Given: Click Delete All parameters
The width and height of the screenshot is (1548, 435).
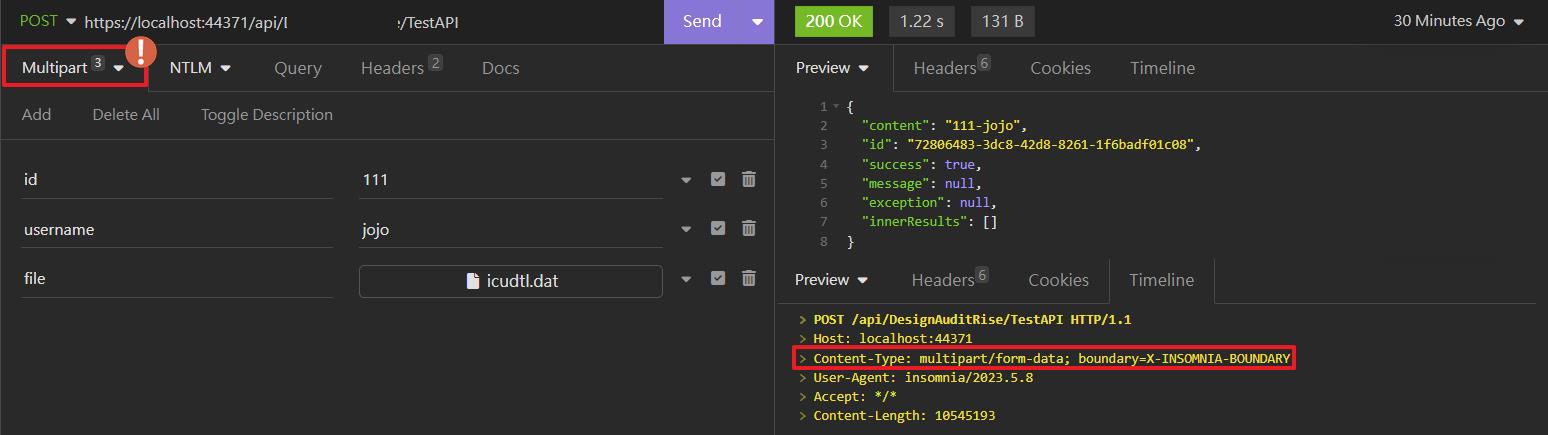Looking at the screenshot, I should click(126, 115).
